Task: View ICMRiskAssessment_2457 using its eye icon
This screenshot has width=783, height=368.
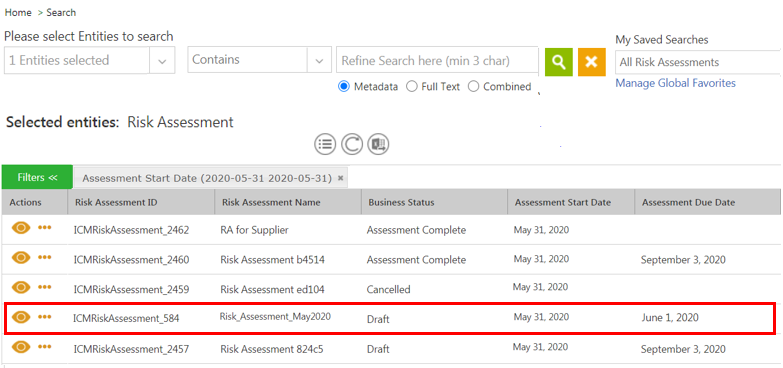Action: (x=21, y=347)
